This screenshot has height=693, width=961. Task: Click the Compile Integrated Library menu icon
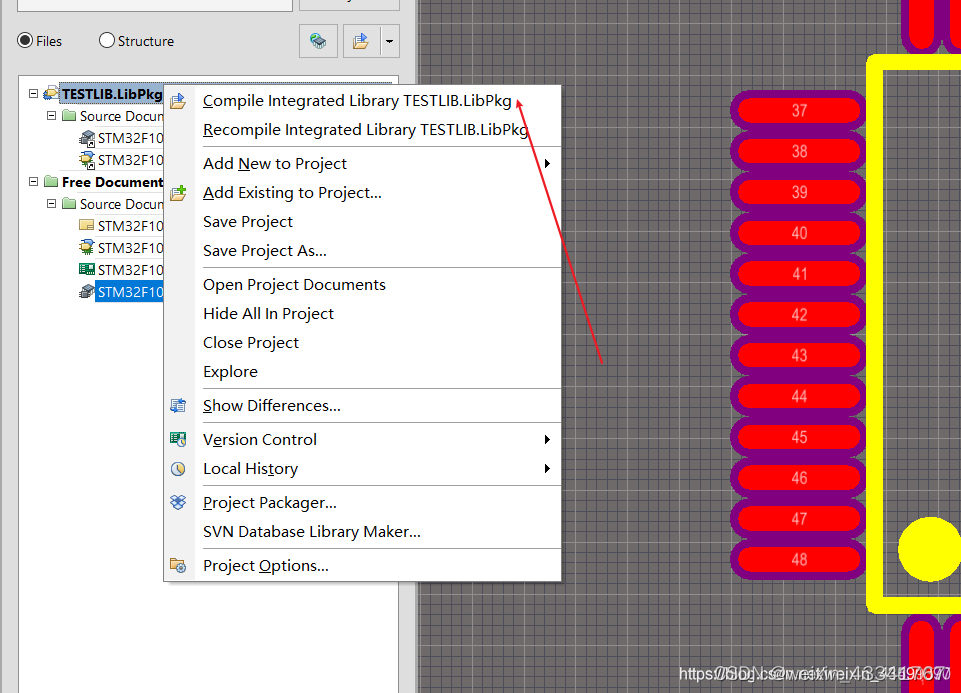(x=178, y=101)
